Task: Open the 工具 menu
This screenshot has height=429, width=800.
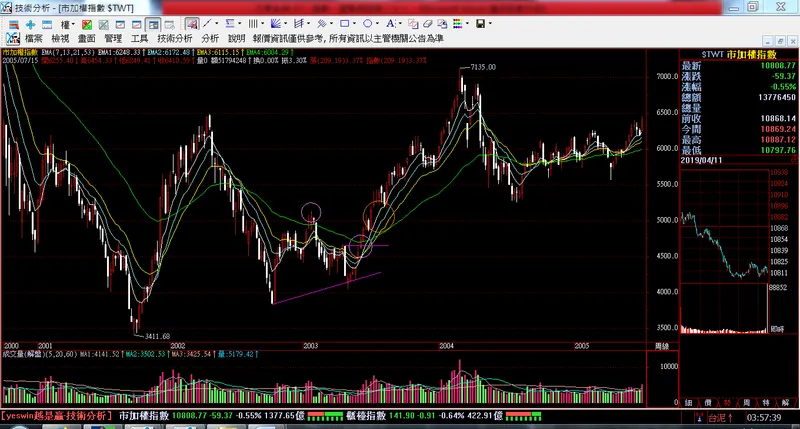Action: pos(139,38)
